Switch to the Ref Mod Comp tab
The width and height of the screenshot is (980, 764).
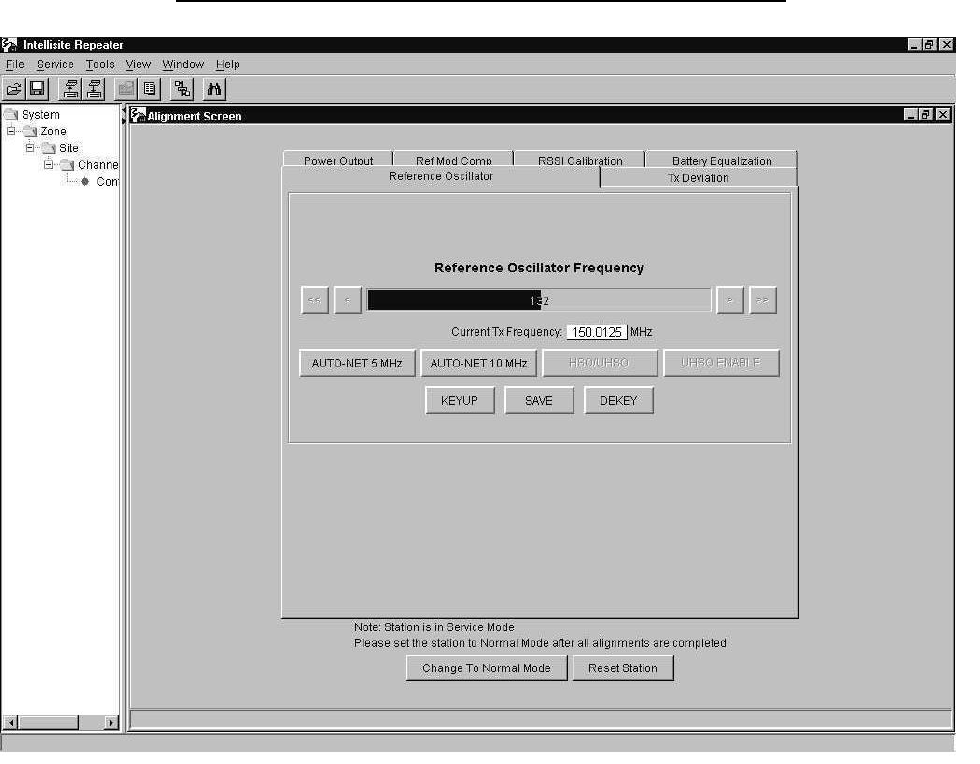click(454, 160)
